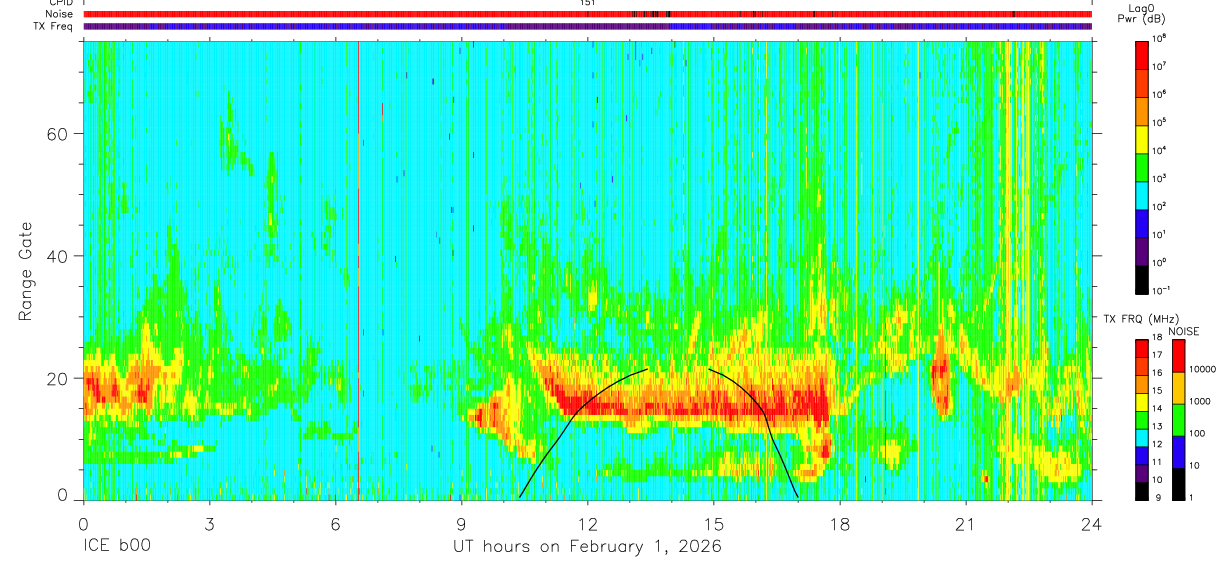Screen dimensions: 1228x567
Task: Click the red segment of Lag0 power colorbar
Action: pyautogui.click(x=1142, y=54)
